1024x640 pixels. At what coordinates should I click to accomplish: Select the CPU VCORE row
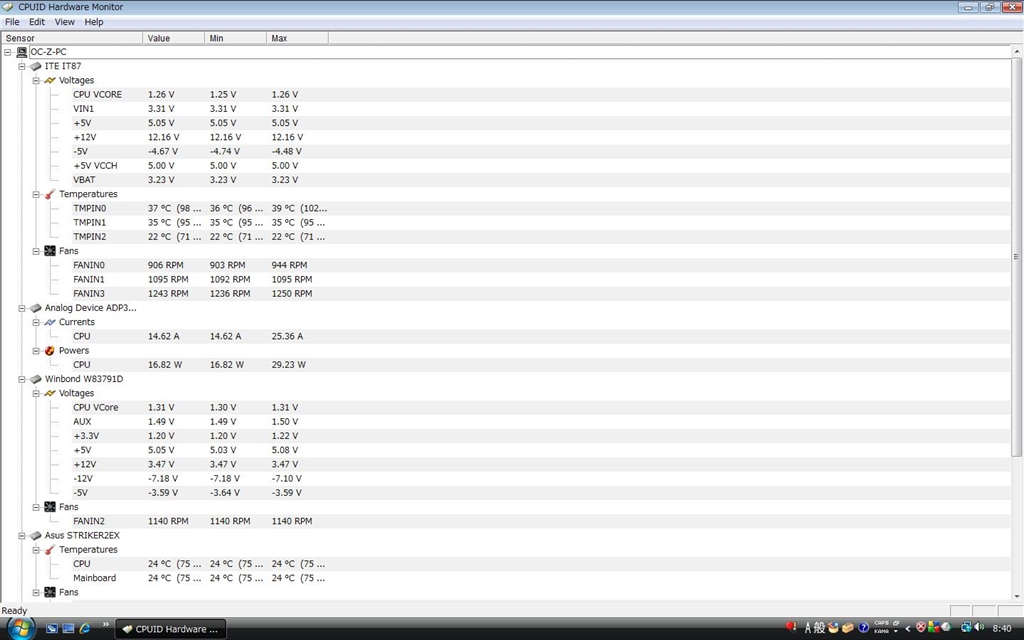pyautogui.click(x=541, y=95)
